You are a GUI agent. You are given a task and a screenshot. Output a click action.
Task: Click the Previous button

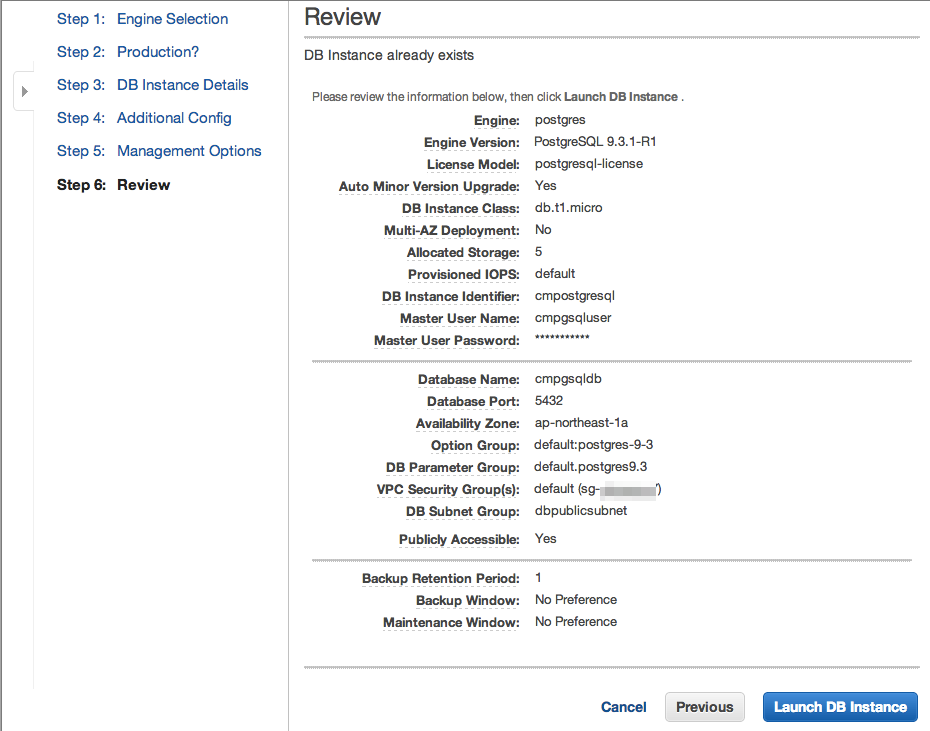coord(704,707)
